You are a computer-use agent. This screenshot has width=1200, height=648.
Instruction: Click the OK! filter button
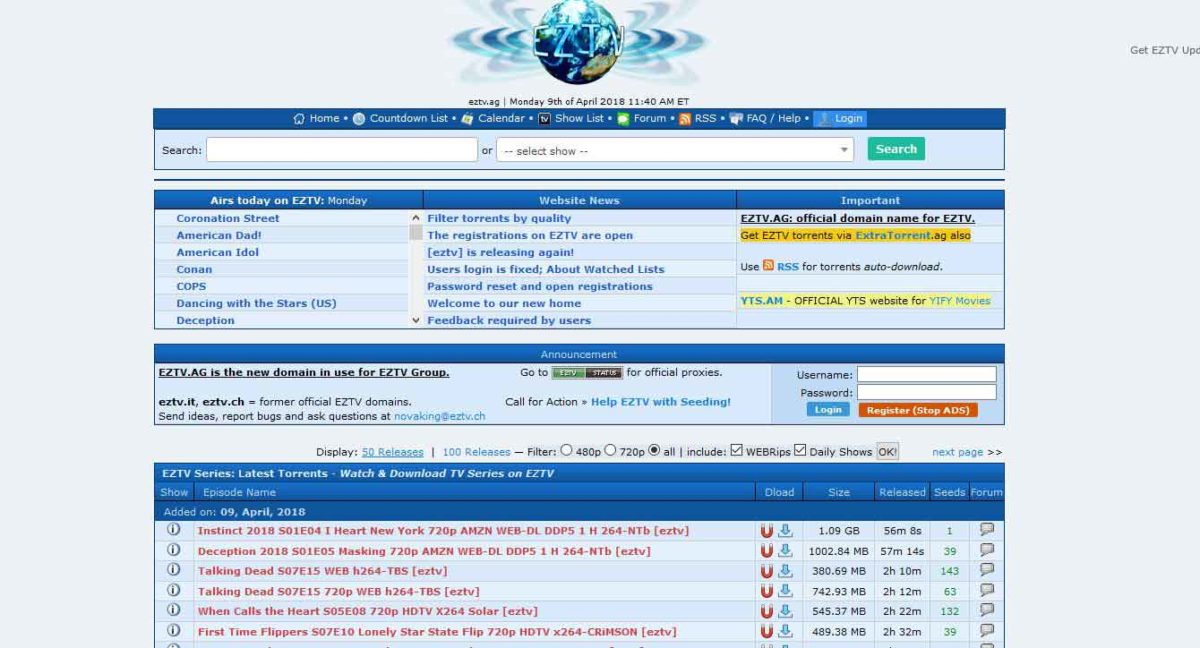pyautogui.click(x=887, y=451)
